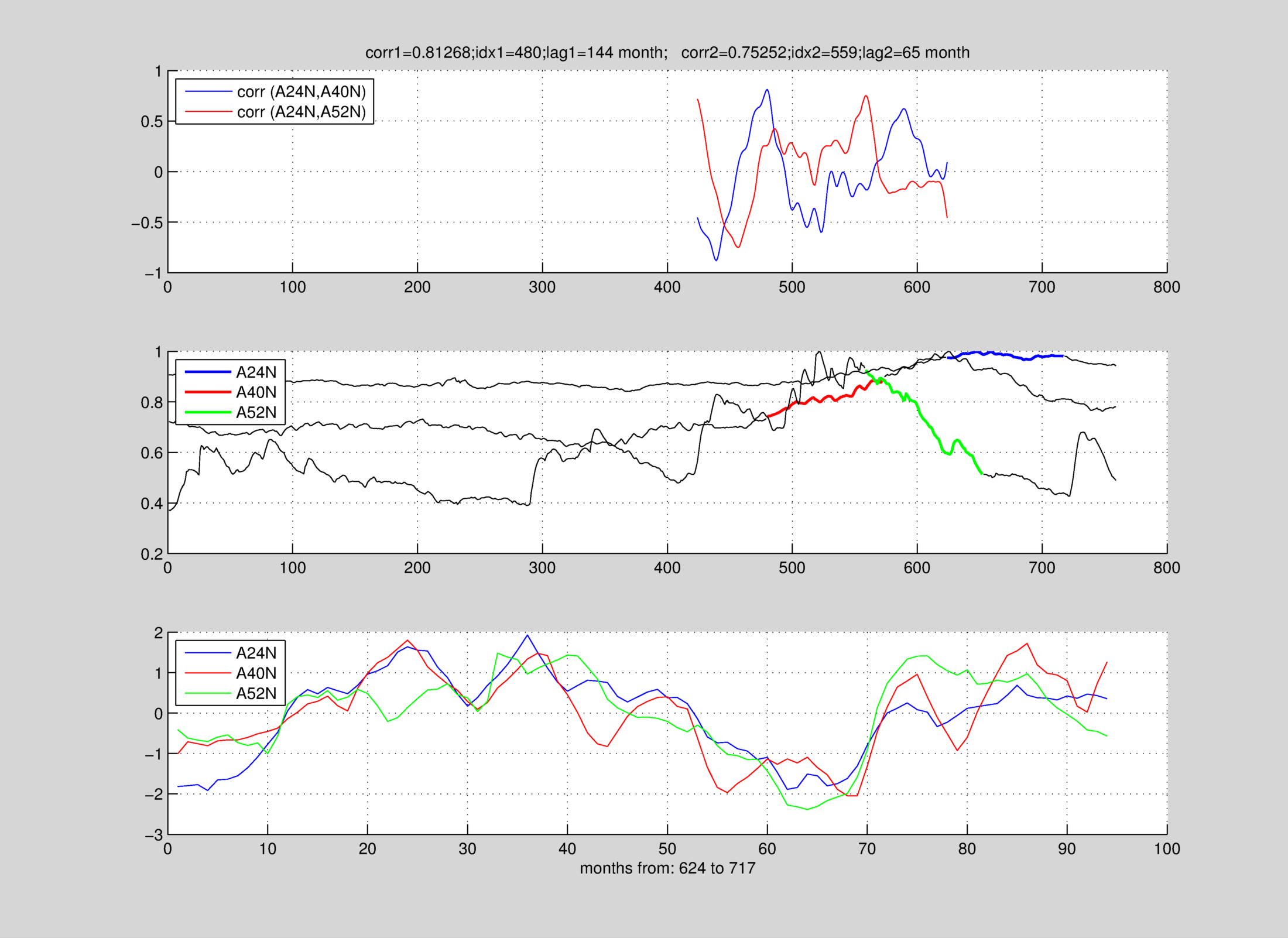Click the 500 x-axis tick label of top plot
The width and height of the screenshot is (1288, 938).
[x=792, y=287]
